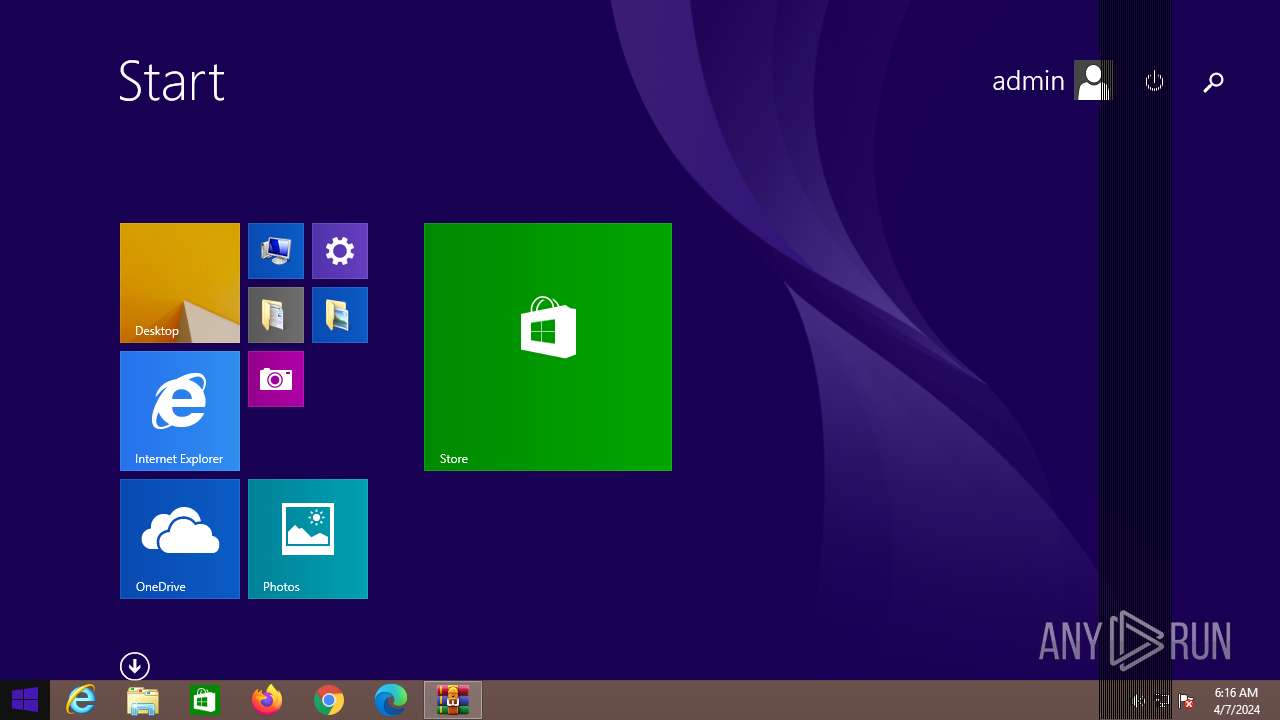
Task: Open the search magnifier
Action: 1213,82
